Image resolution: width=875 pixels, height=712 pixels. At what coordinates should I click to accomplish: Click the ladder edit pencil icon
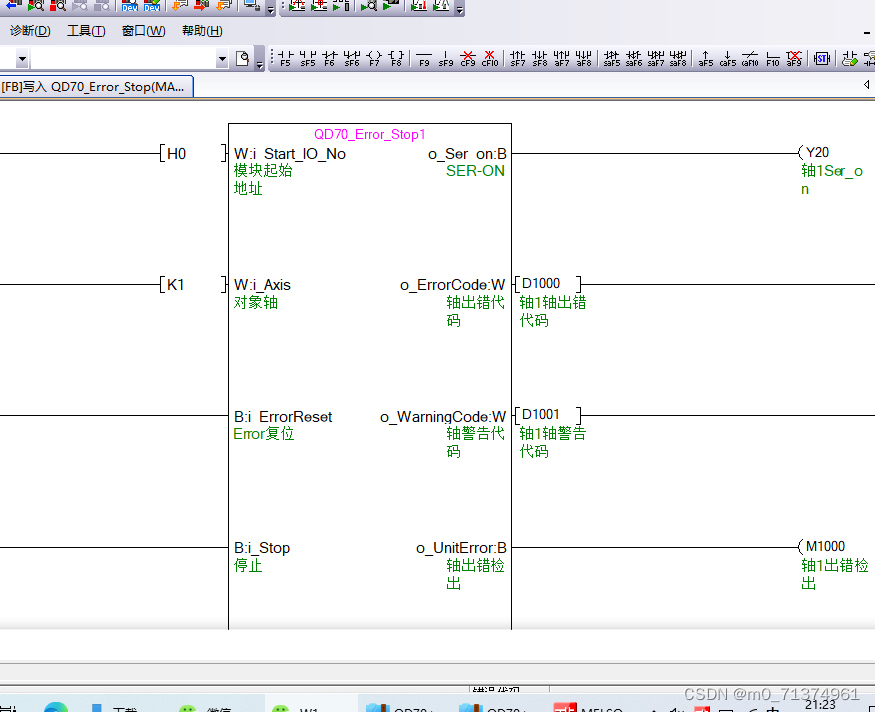click(x=849, y=58)
